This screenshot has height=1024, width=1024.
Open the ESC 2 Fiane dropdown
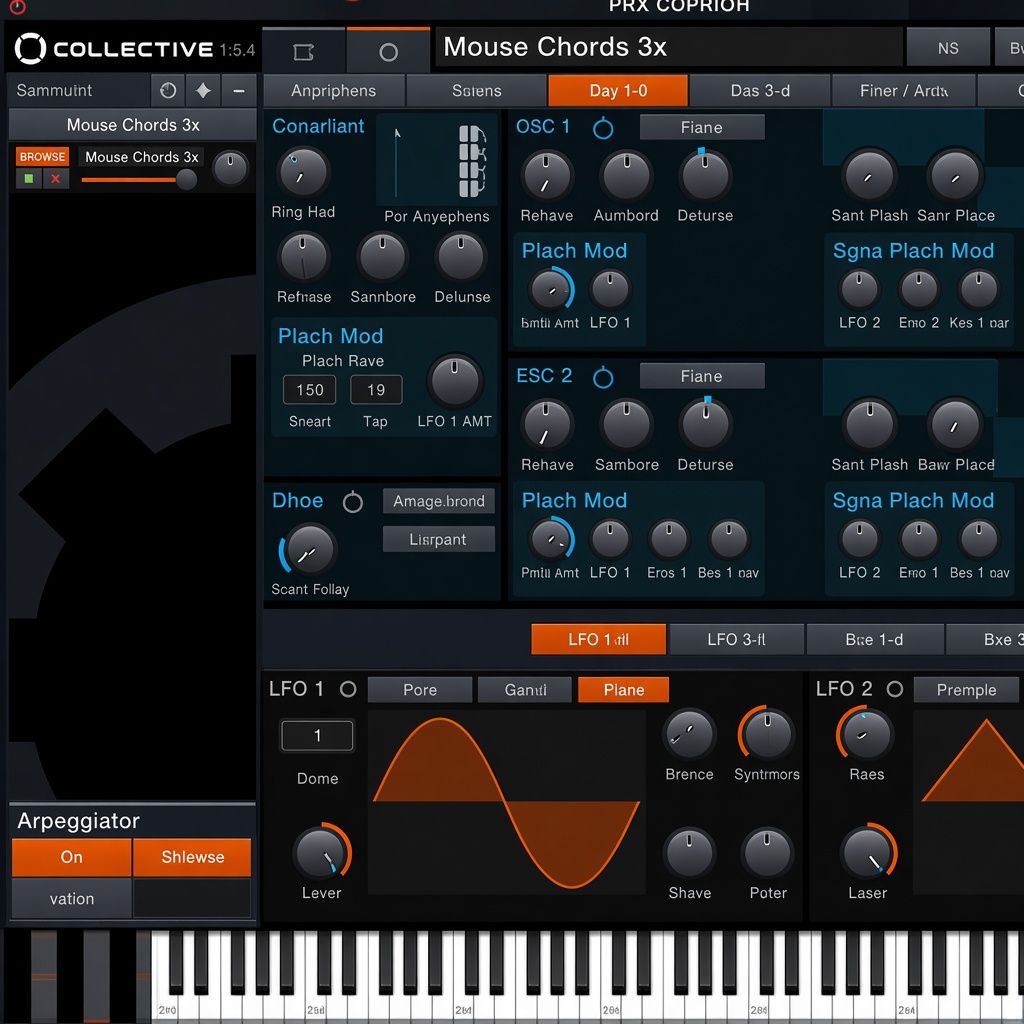click(x=702, y=377)
